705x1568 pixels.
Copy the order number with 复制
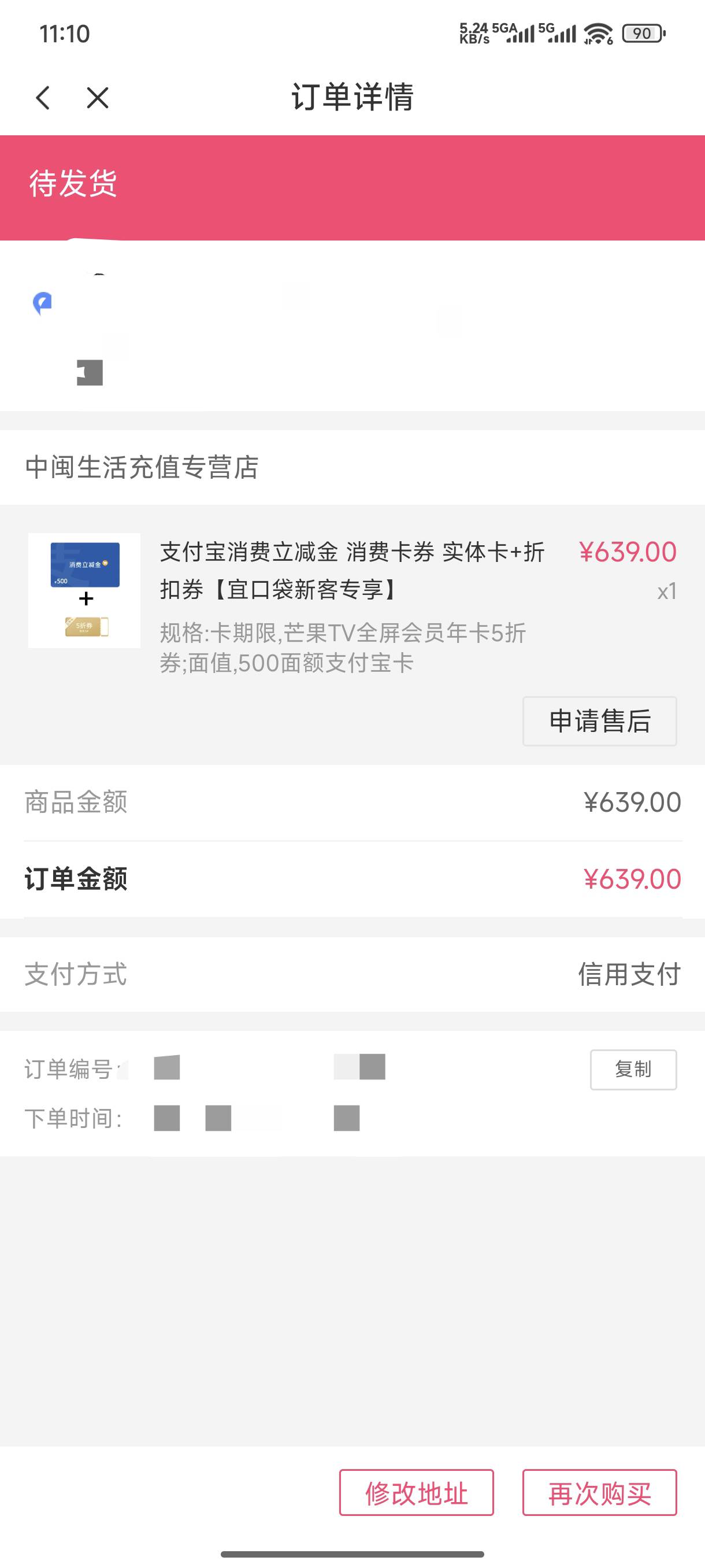[633, 1069]
